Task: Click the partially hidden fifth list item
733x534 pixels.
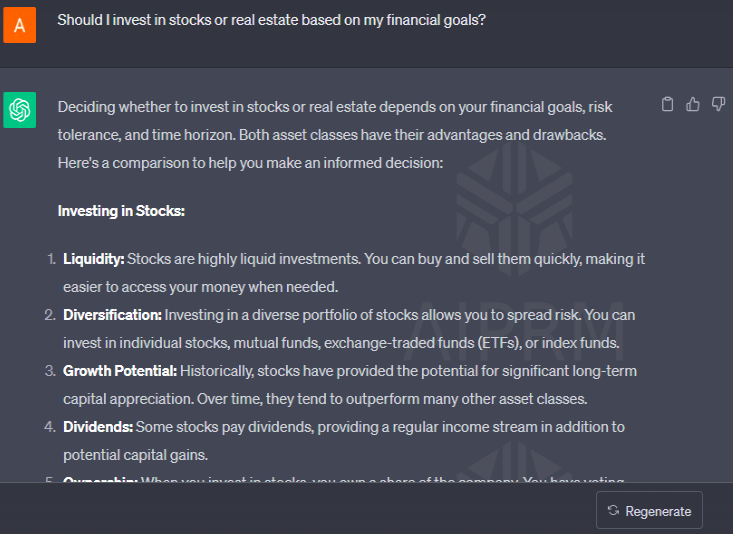Action: (334, 479)
